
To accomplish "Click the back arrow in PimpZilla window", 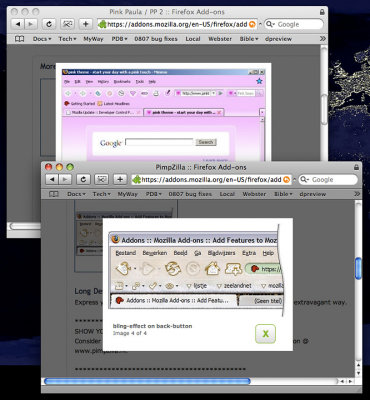I will [52, 180].
